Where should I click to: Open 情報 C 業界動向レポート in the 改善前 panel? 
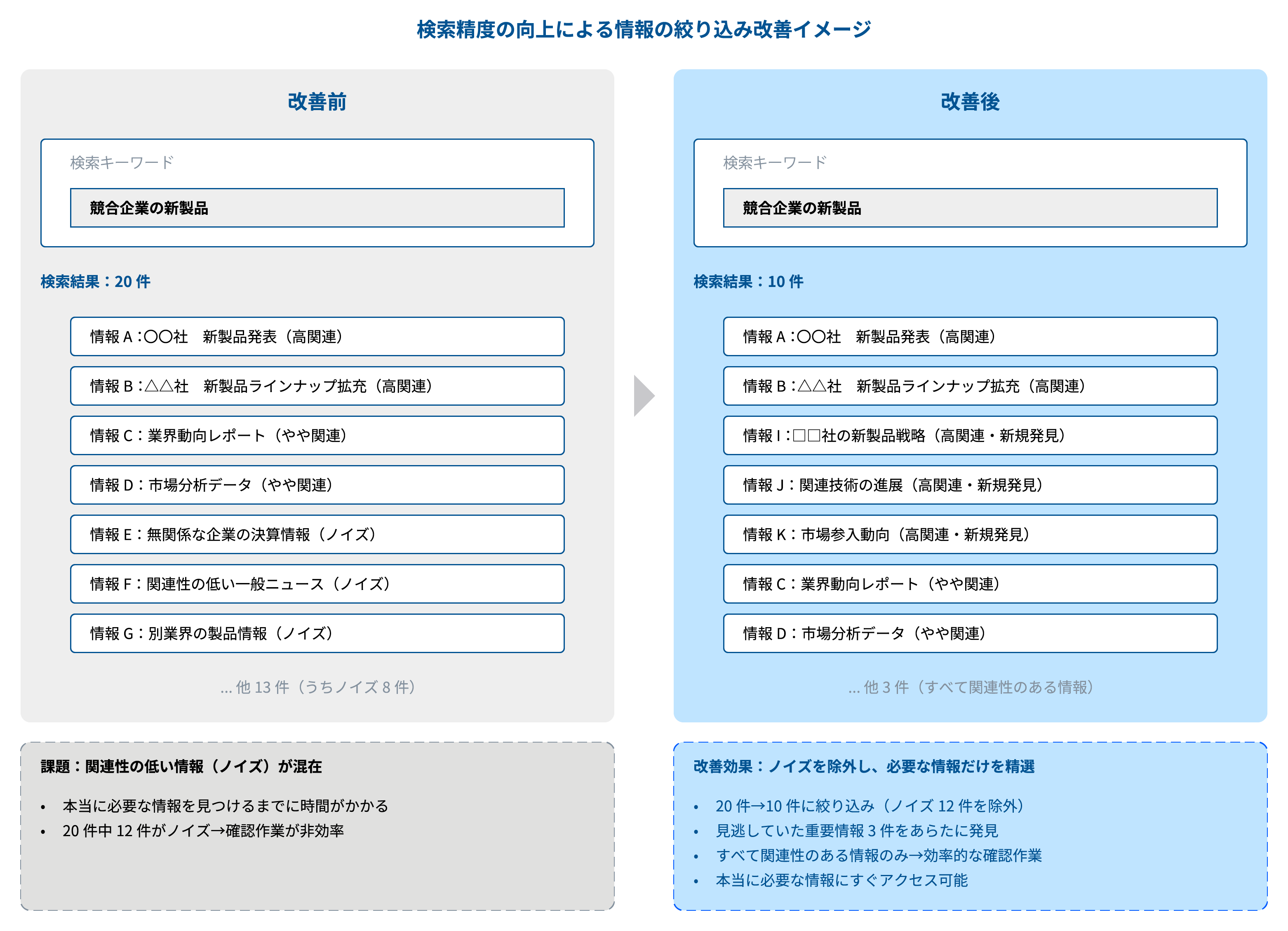317,436
